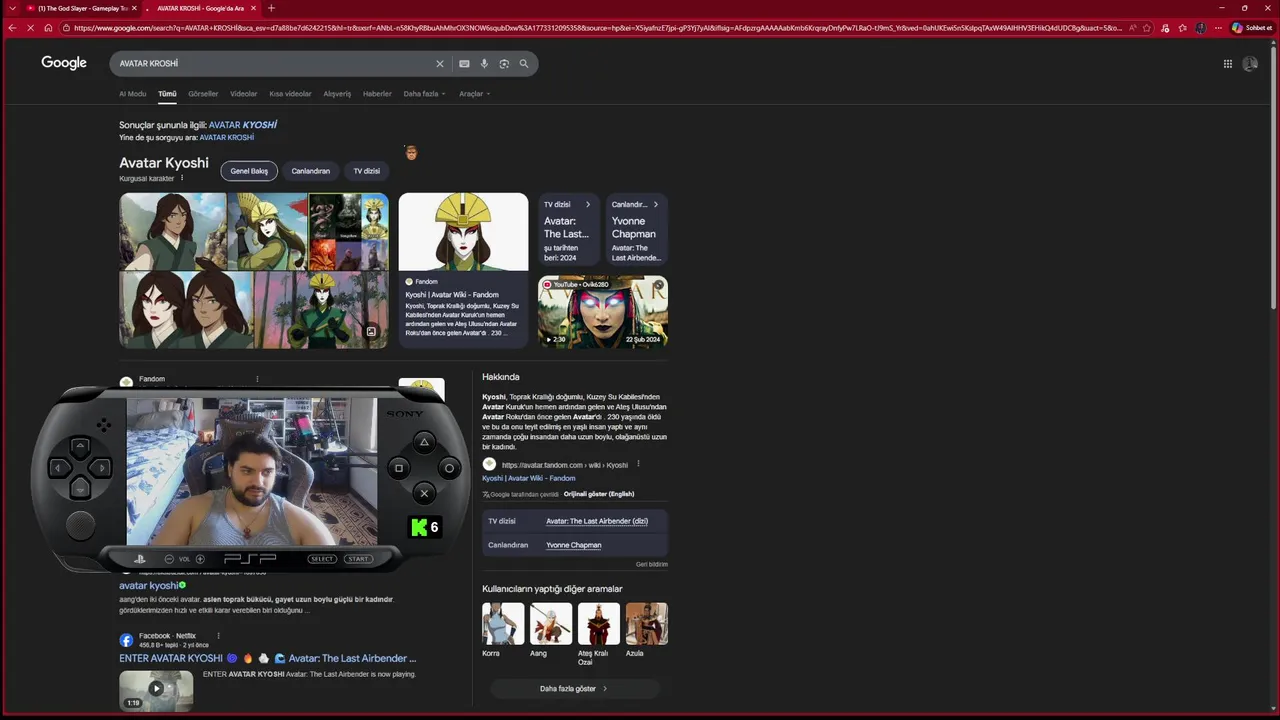Screen dimensions: 1280x720
Task: Open the on-screen keyboard input tool
Action: 464,64
